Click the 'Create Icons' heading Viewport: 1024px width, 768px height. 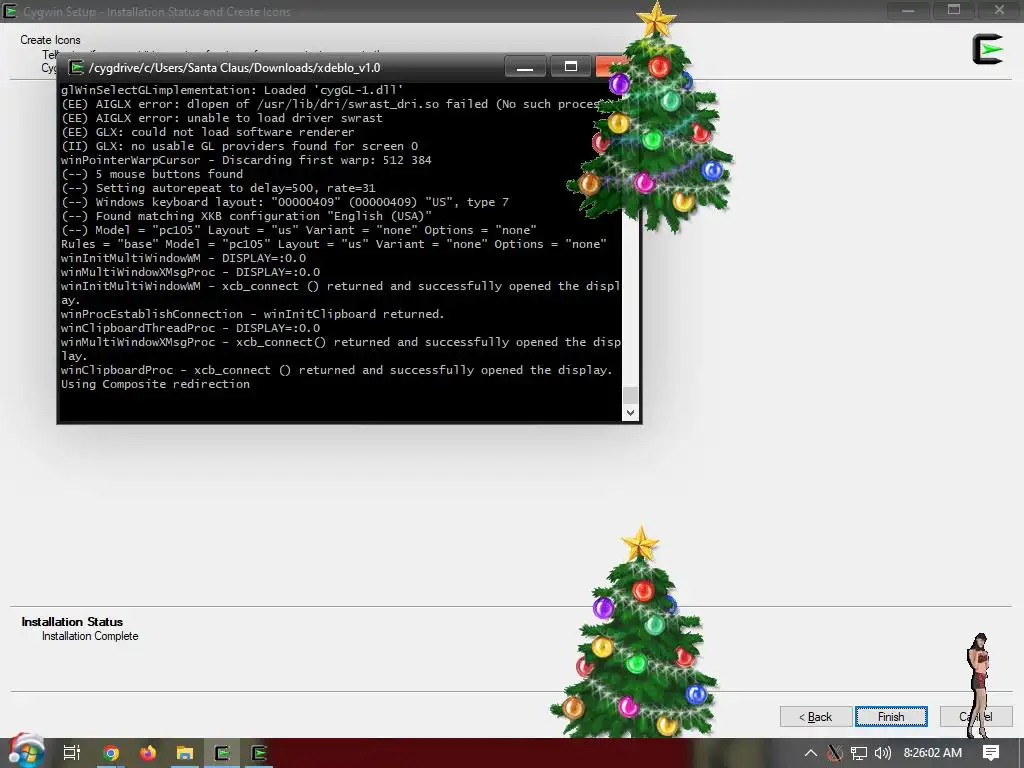(50, 40)
